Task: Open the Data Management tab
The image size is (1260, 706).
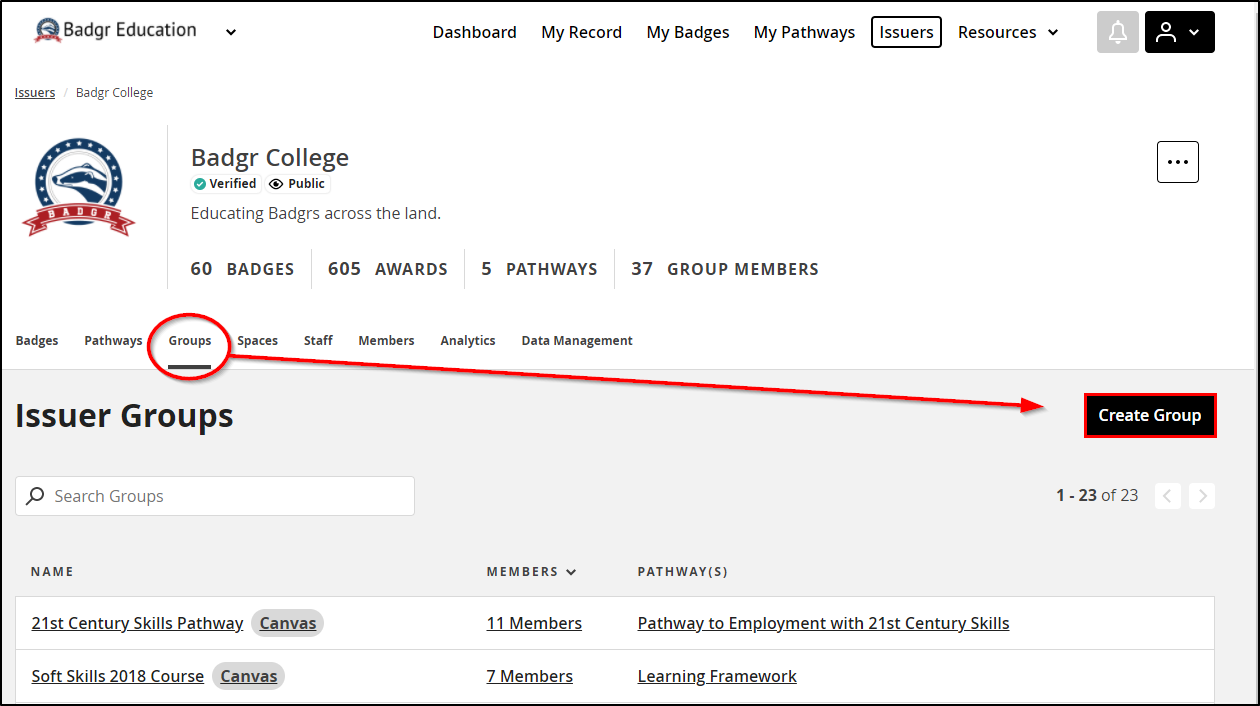Action: pos(577,341)
